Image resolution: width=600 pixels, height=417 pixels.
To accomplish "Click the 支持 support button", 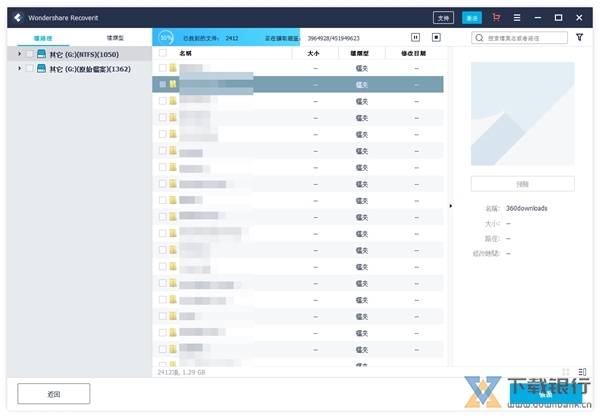I will [x=443, y=18].
